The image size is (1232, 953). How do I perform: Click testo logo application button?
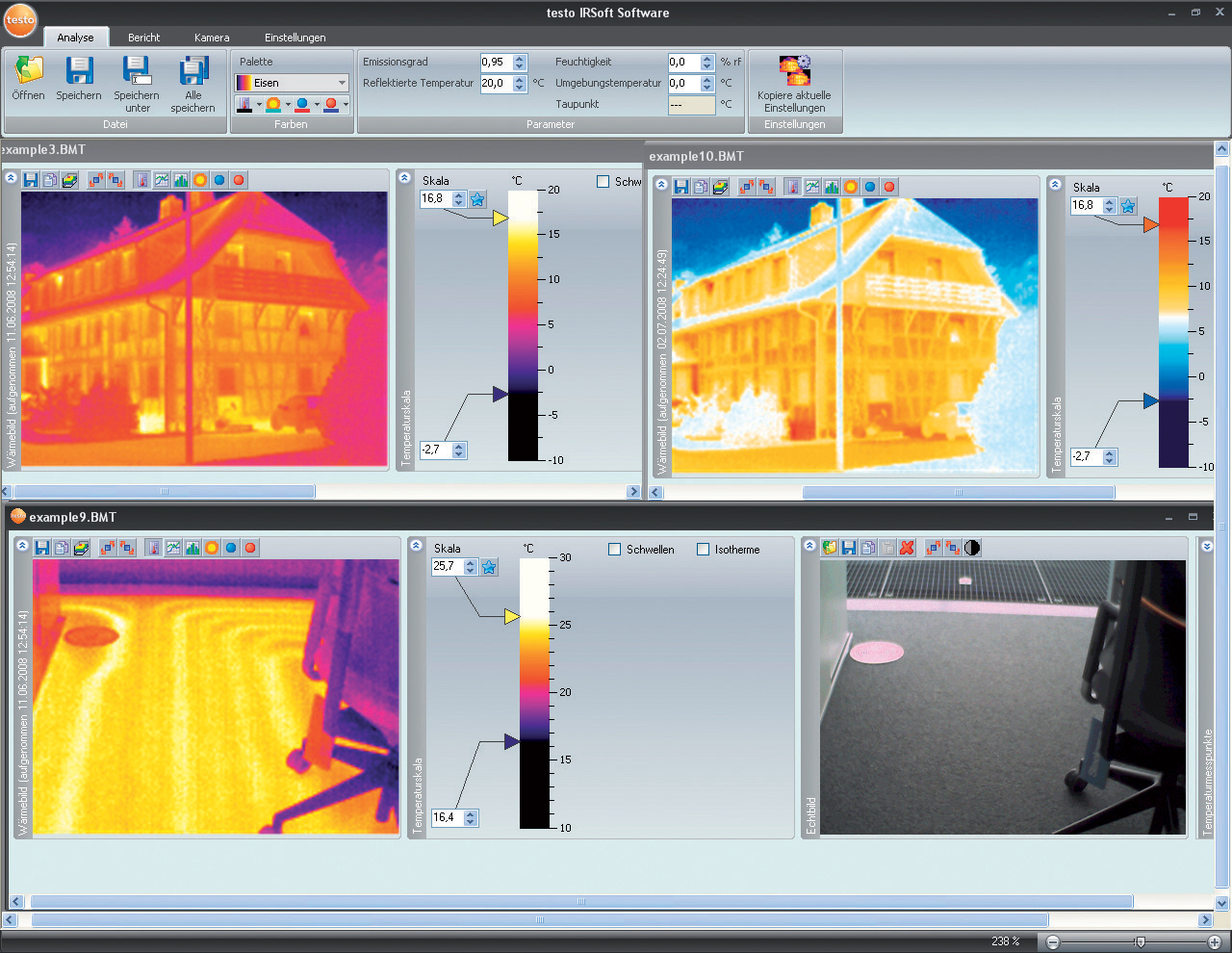(19, 20)
